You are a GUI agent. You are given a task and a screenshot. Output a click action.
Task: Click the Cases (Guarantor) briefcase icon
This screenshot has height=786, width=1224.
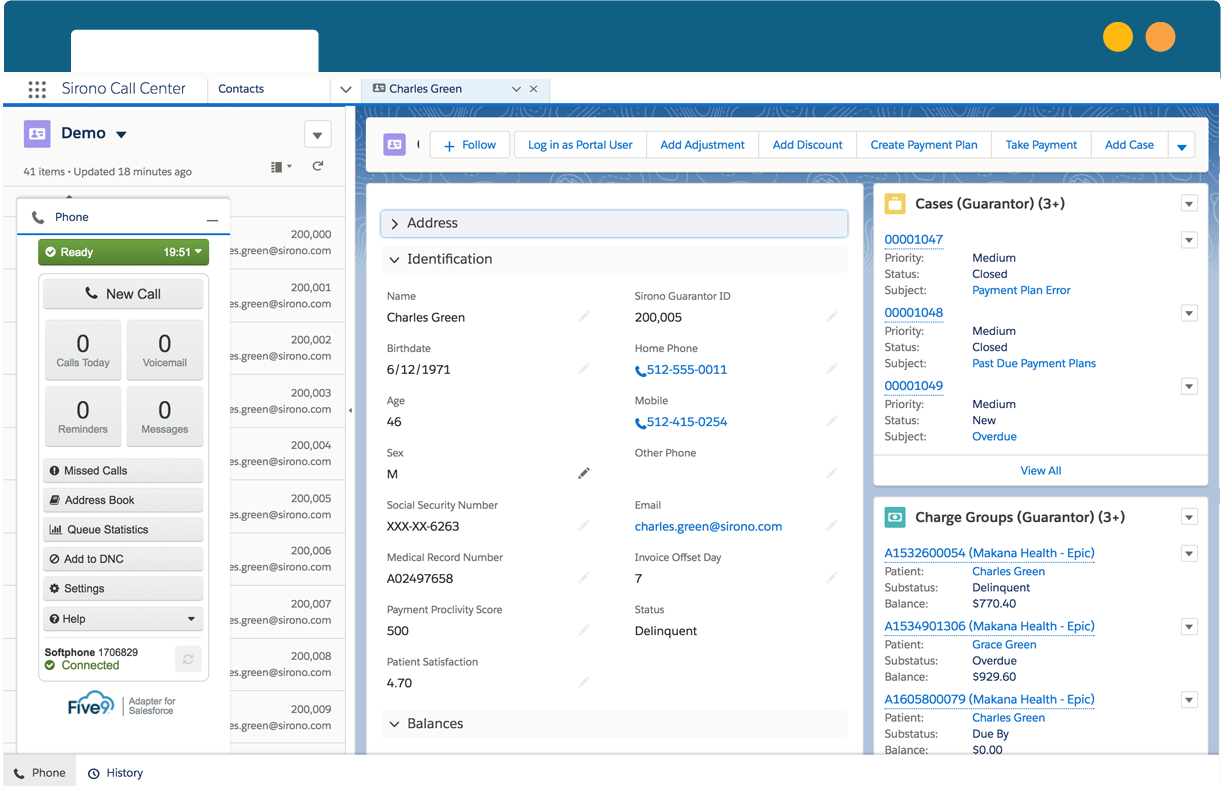(895, 204)
